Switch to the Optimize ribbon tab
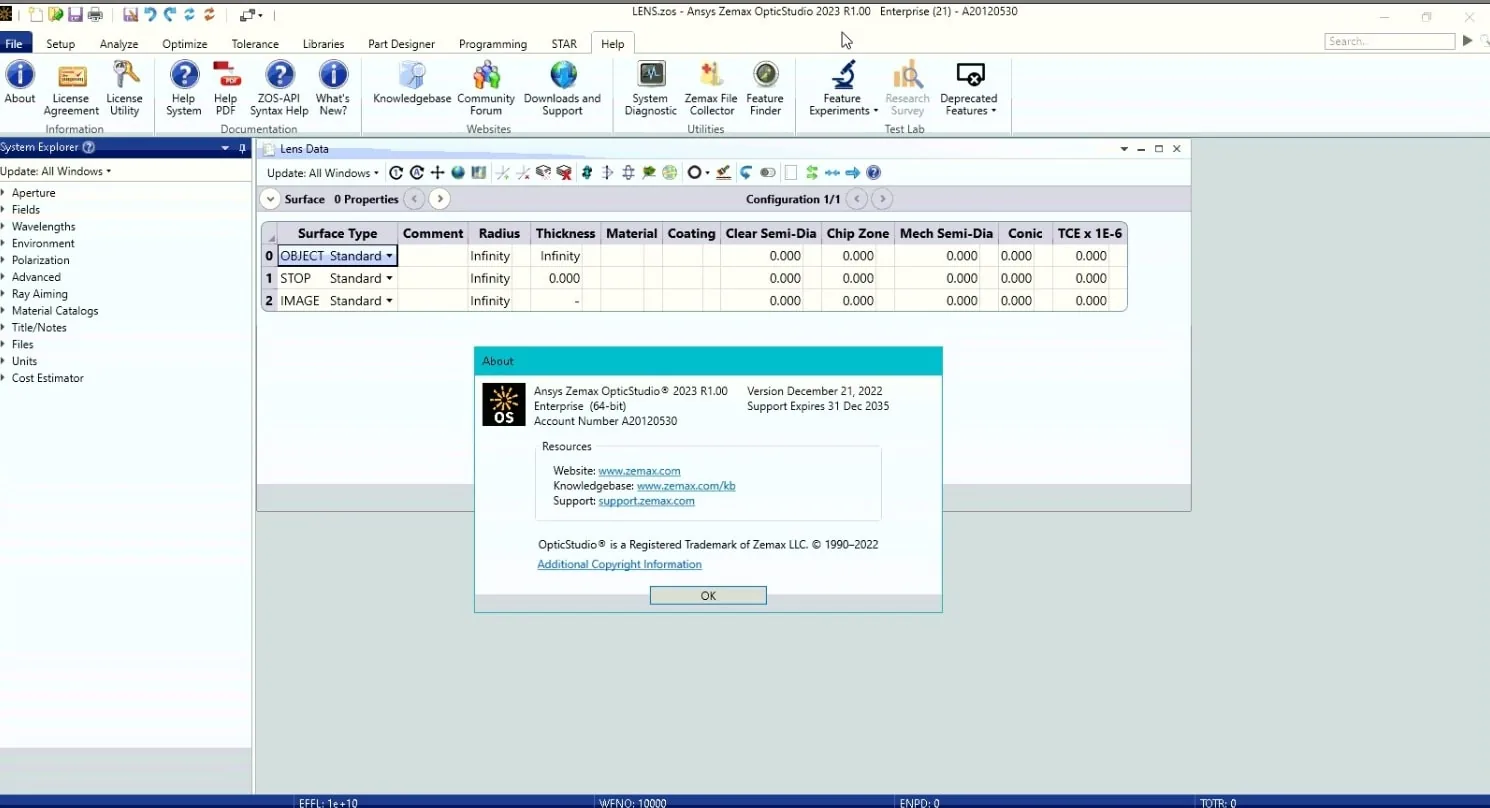This screenshot has height=808, width=1490. pos(185,44)
